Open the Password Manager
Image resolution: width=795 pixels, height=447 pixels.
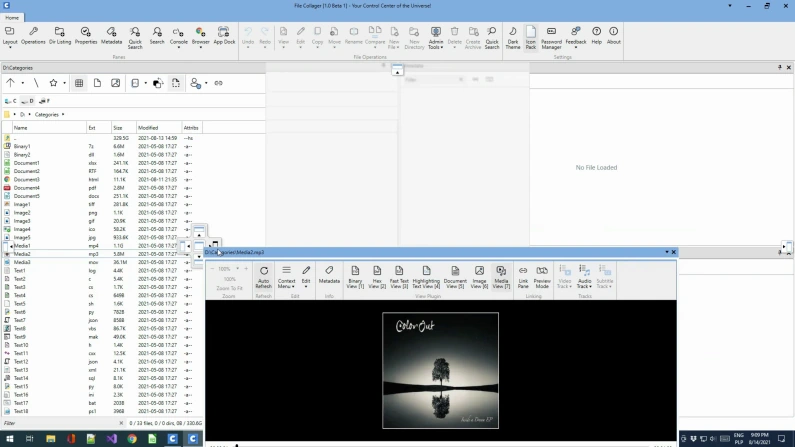coord(551,38)
